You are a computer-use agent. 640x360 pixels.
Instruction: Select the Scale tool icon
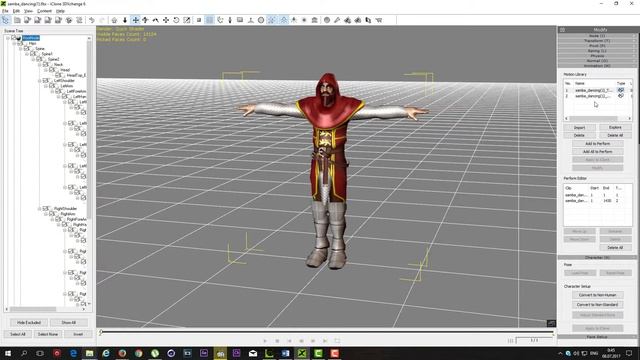187,20
